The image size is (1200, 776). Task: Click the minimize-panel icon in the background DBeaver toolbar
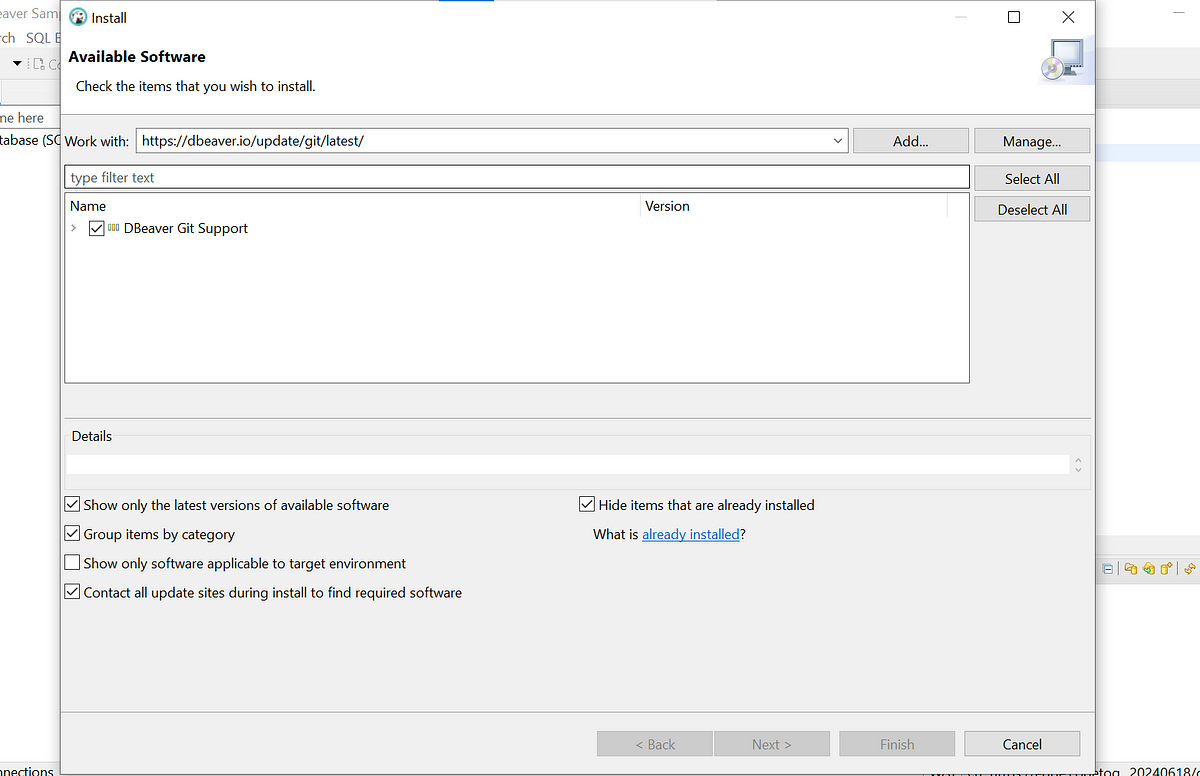(1108, 569)
